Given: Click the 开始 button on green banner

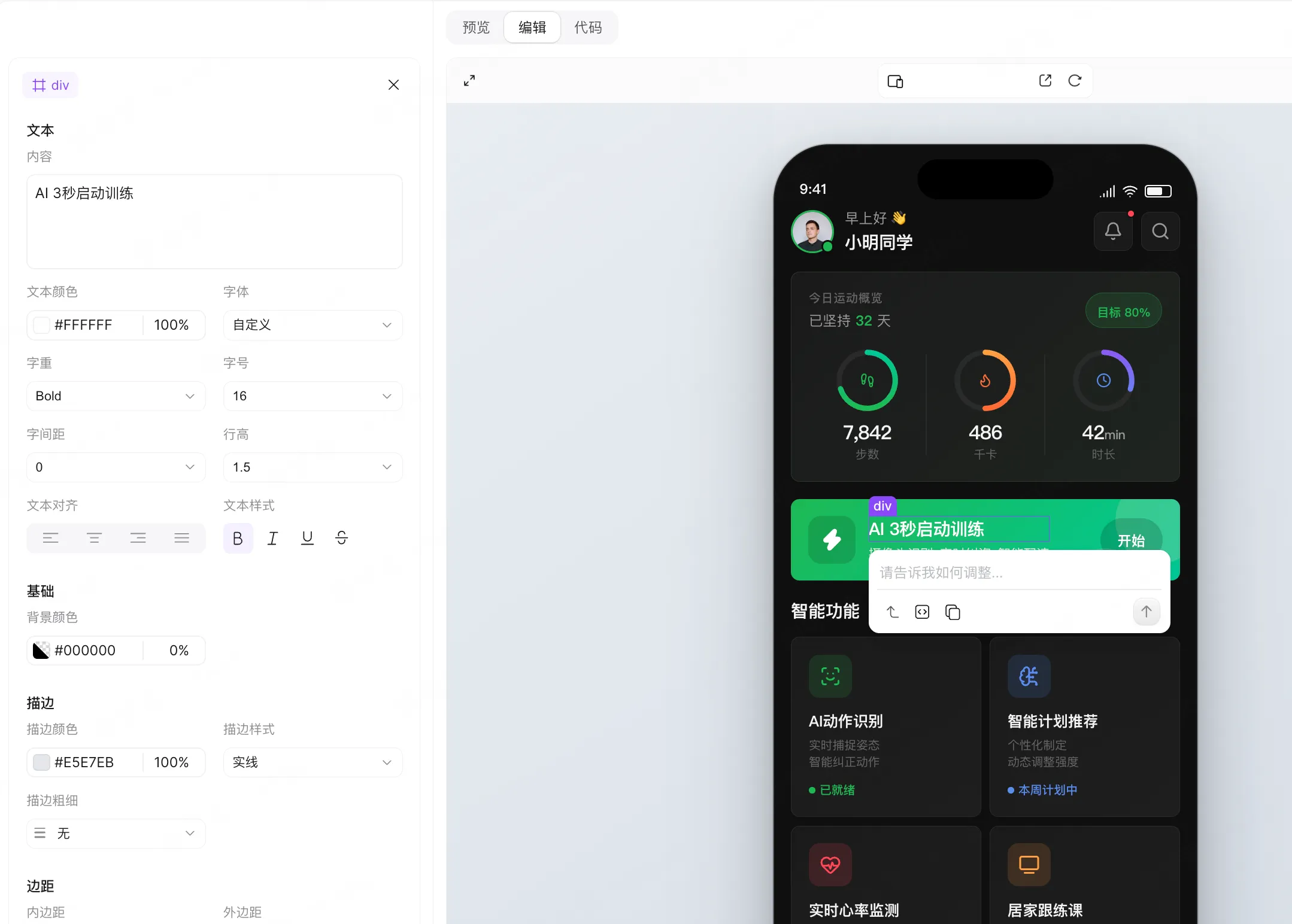Looking at the screenshot, I should [x=1131, y=541].
